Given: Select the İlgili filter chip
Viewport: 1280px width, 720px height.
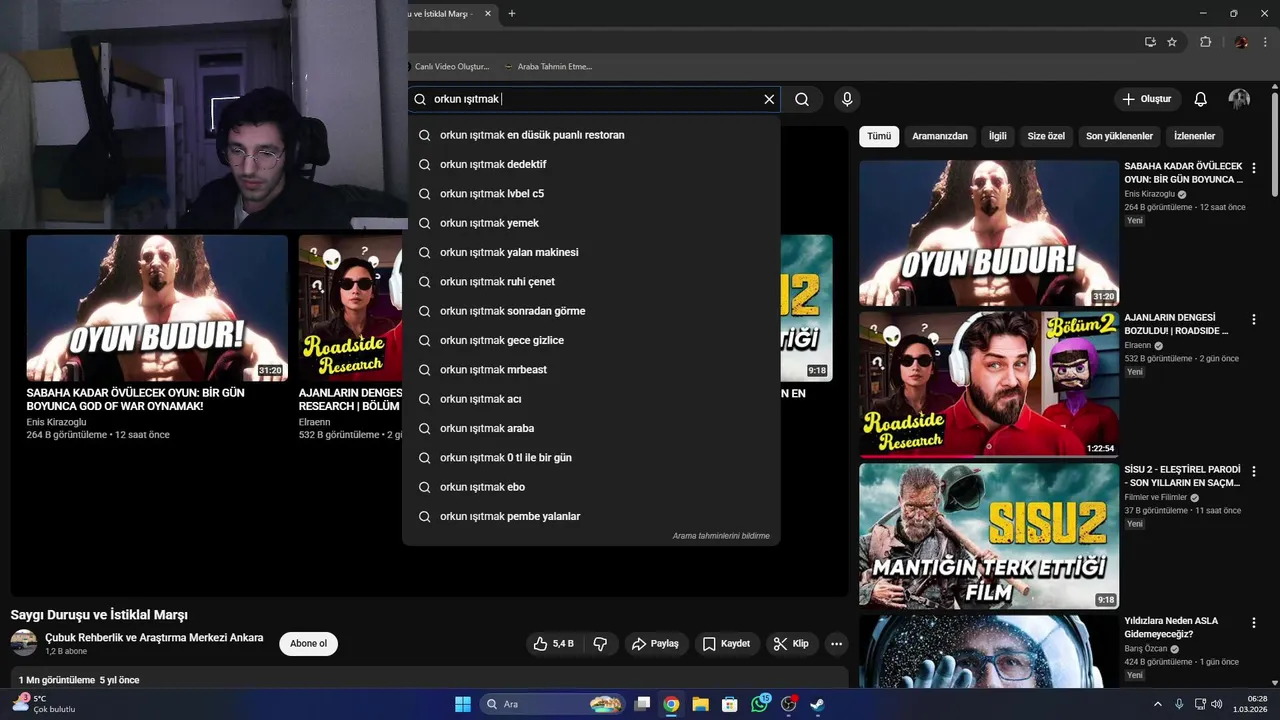Looking at the screenshot, I should (998, 136).
